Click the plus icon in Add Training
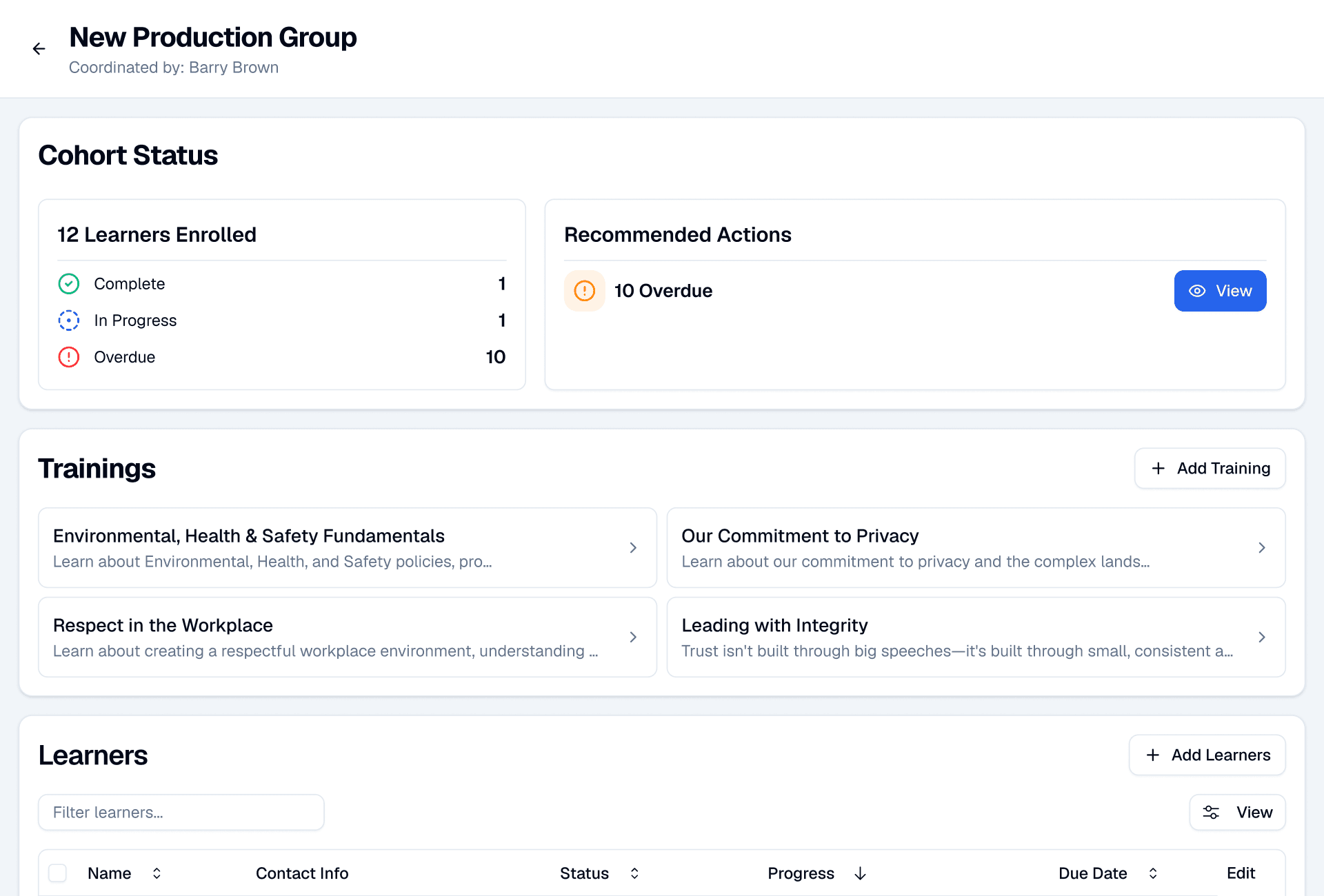This screenshot has width=1324, height=896. click(1158, 468)
